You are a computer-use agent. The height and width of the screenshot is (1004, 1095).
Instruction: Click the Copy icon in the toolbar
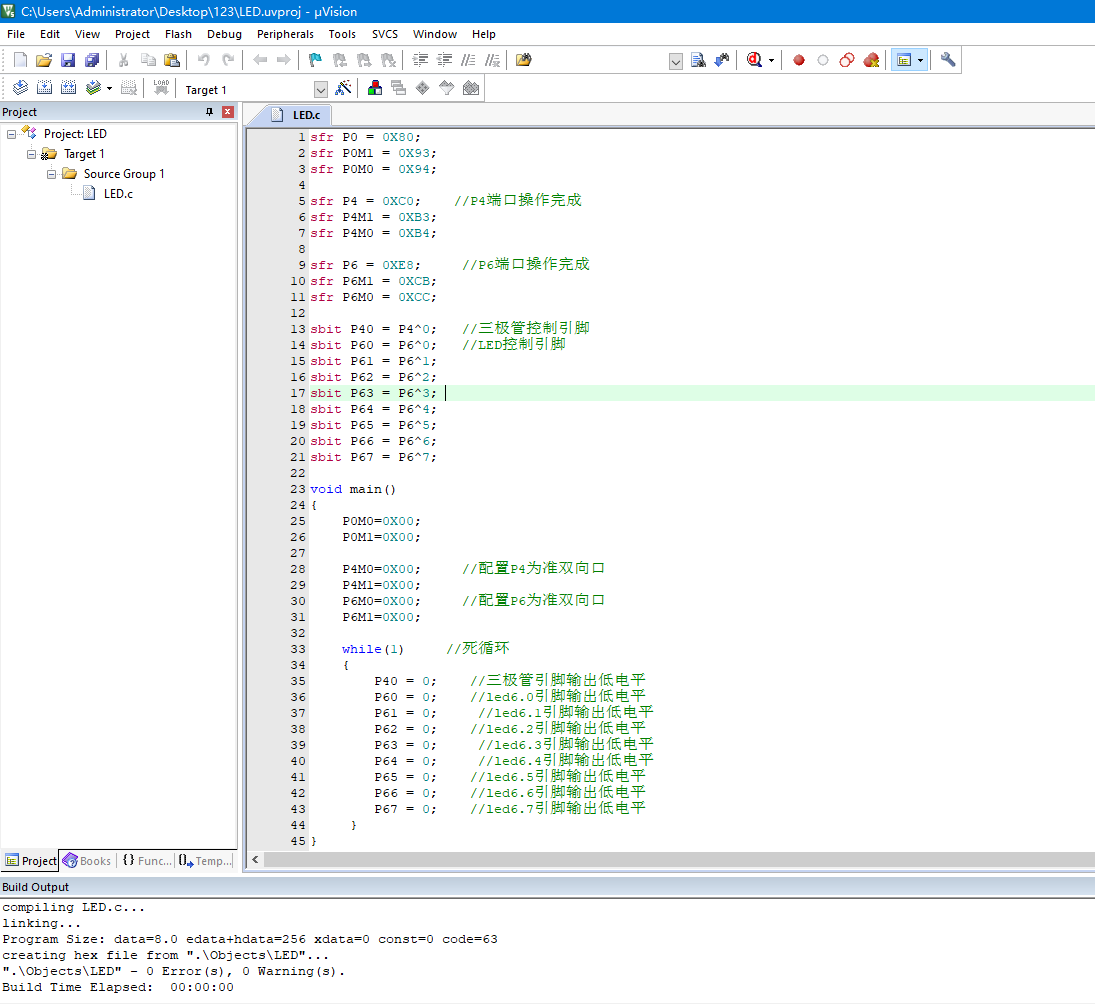pos(148,60)
